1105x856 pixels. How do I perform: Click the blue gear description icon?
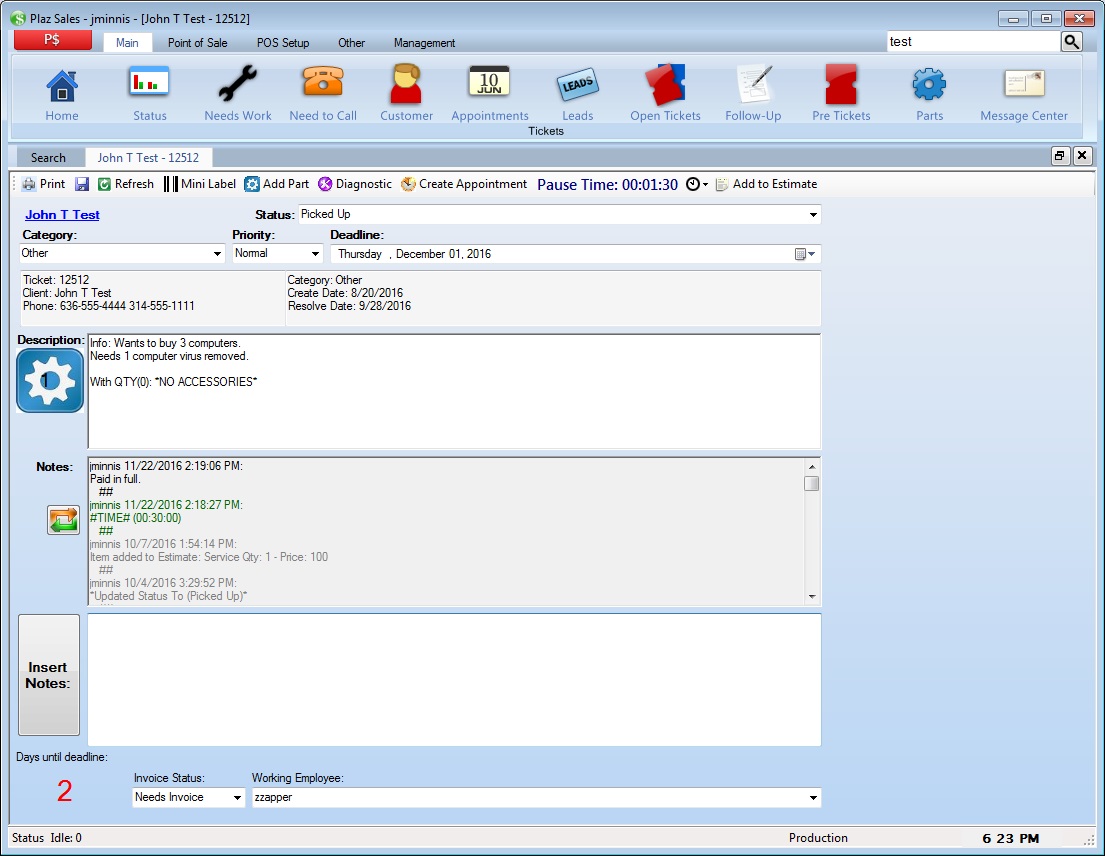[50, 380]
